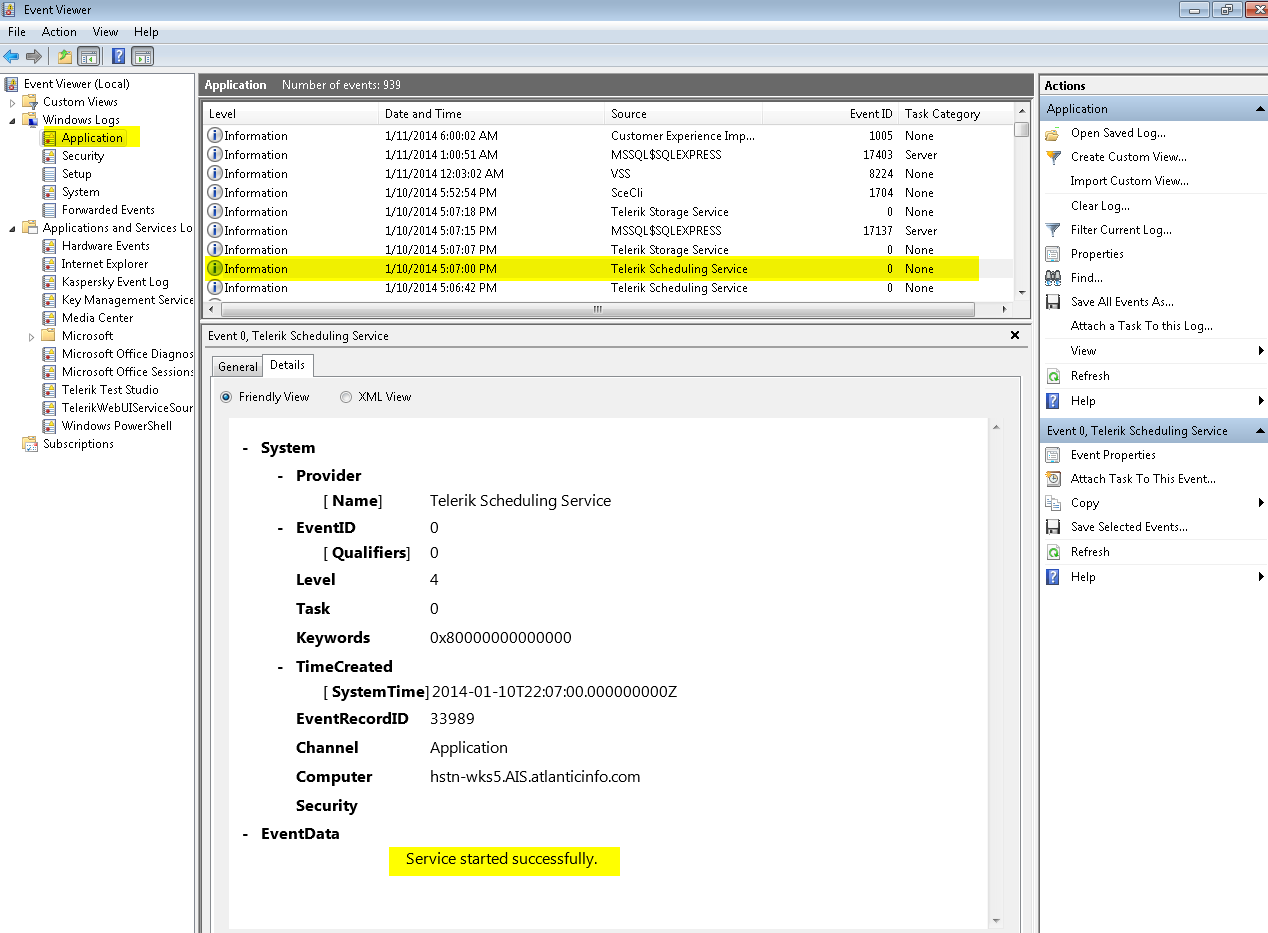This screenshot has width=1268, height=933.
Task: Click the Filter Current Log funnel icon
Action: 1053,230
